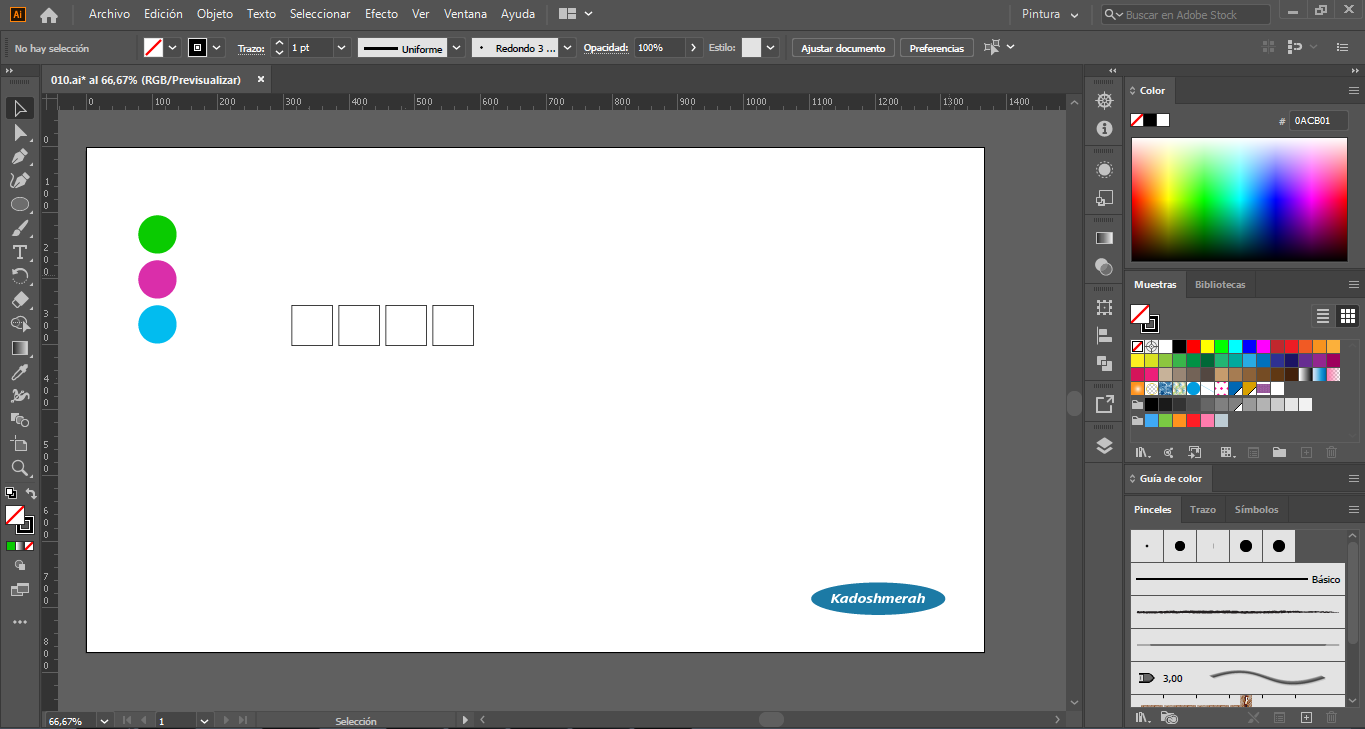The height and width of the screenshot is (729, 1365).
Task: Click the Preferencias button
Action: [937, 48]
